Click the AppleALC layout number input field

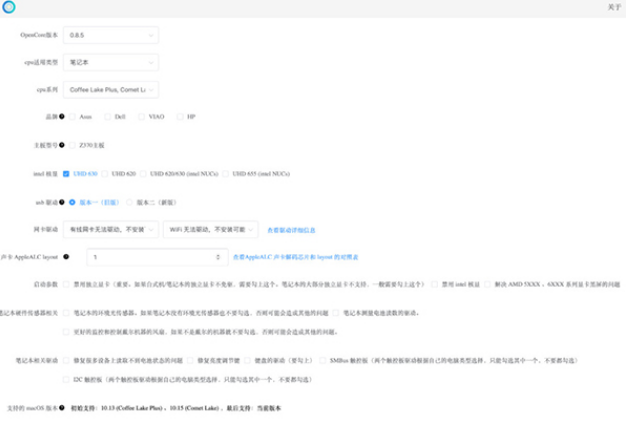[x=157, y=257]
